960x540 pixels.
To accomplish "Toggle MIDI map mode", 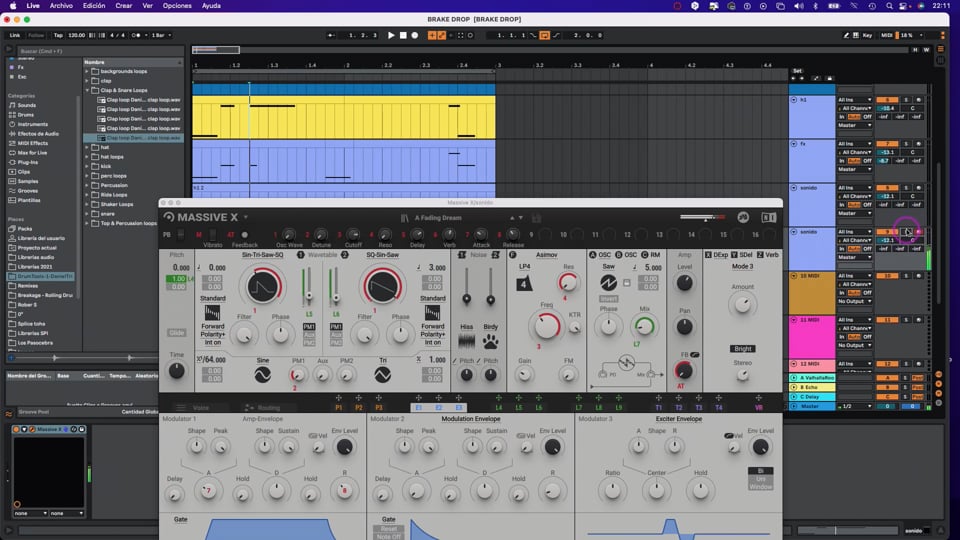I will pos(886,36).
